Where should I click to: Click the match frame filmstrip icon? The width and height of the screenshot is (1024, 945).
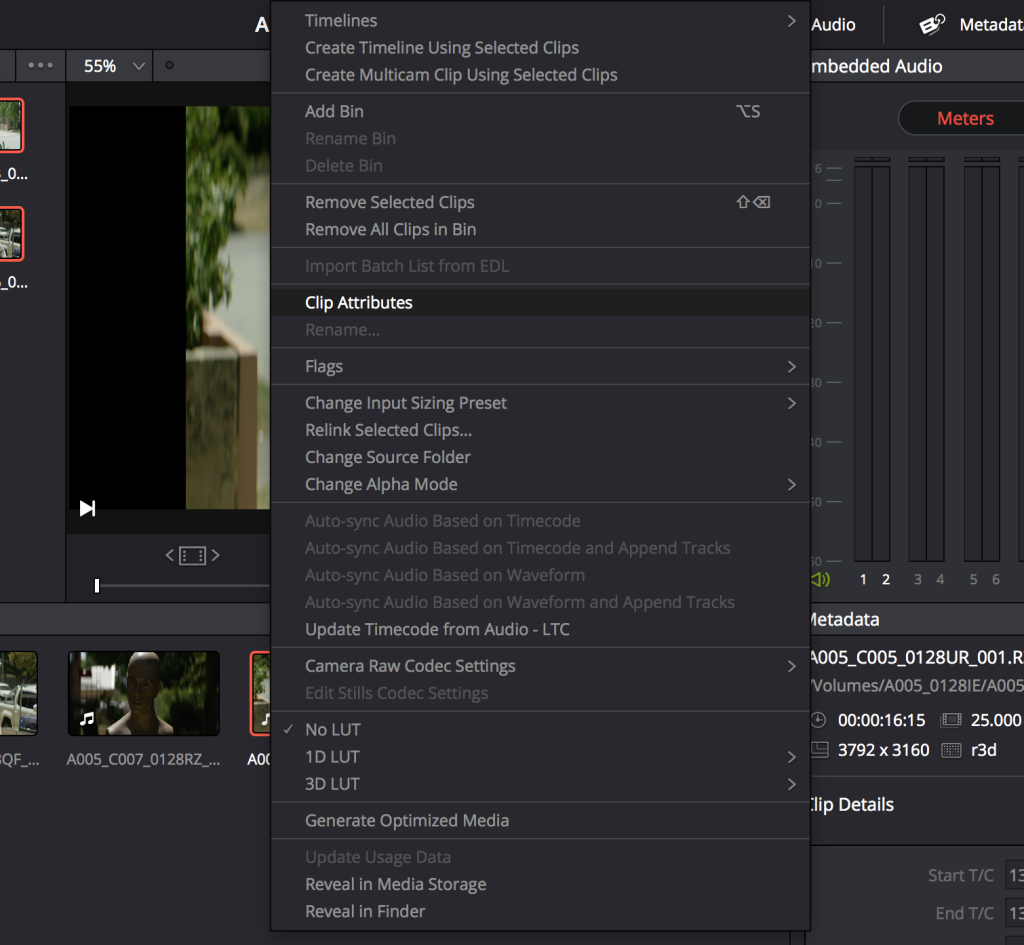[x=192, y=555]
